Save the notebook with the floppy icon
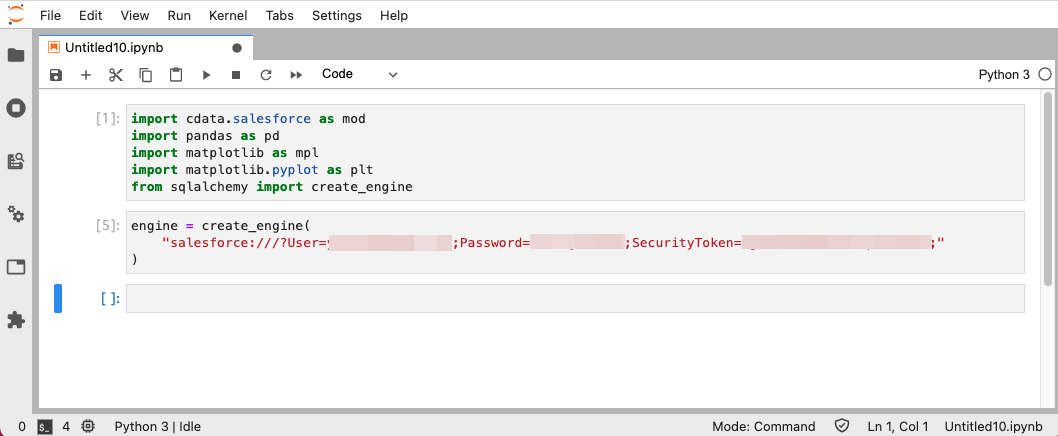Image resolution: width=1058 pixels, height=436 pixels. point(56,75)
